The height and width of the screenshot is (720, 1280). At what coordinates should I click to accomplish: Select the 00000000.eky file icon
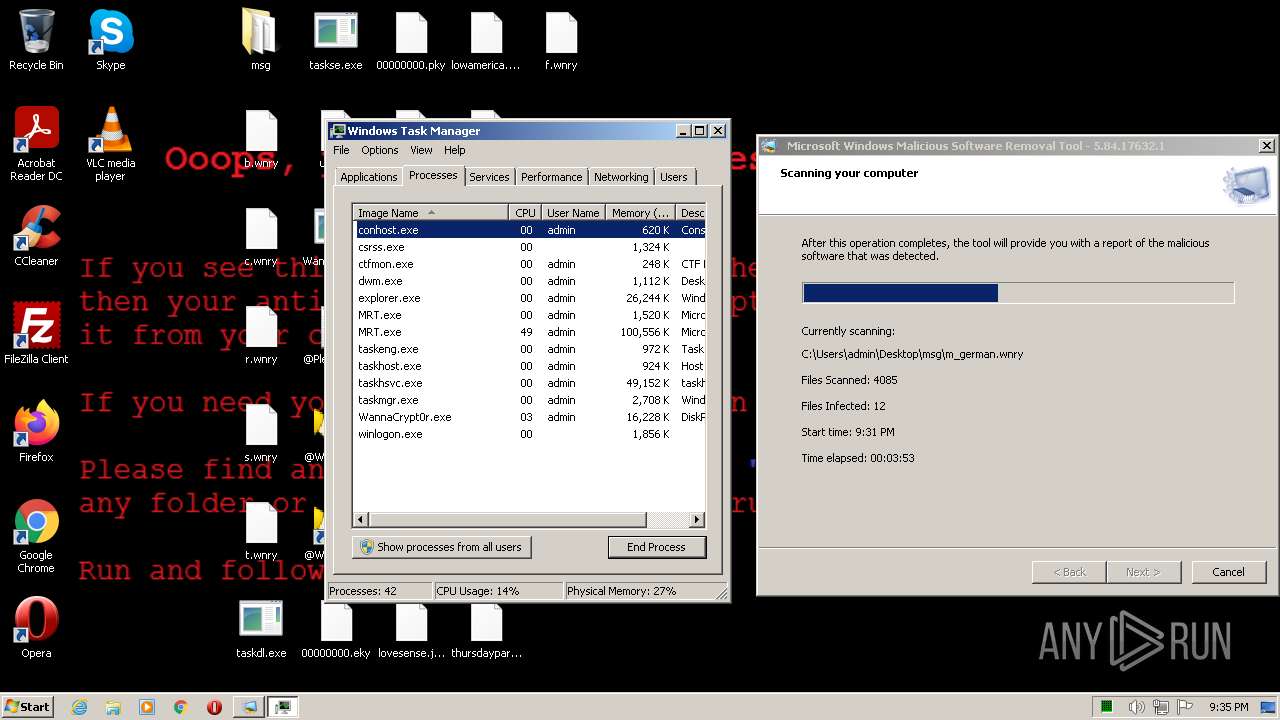[x=335, y=630]
